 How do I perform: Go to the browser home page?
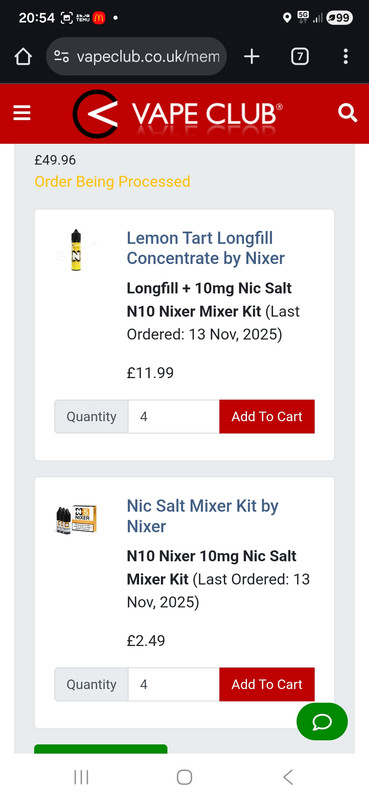[x=23, y=57]
